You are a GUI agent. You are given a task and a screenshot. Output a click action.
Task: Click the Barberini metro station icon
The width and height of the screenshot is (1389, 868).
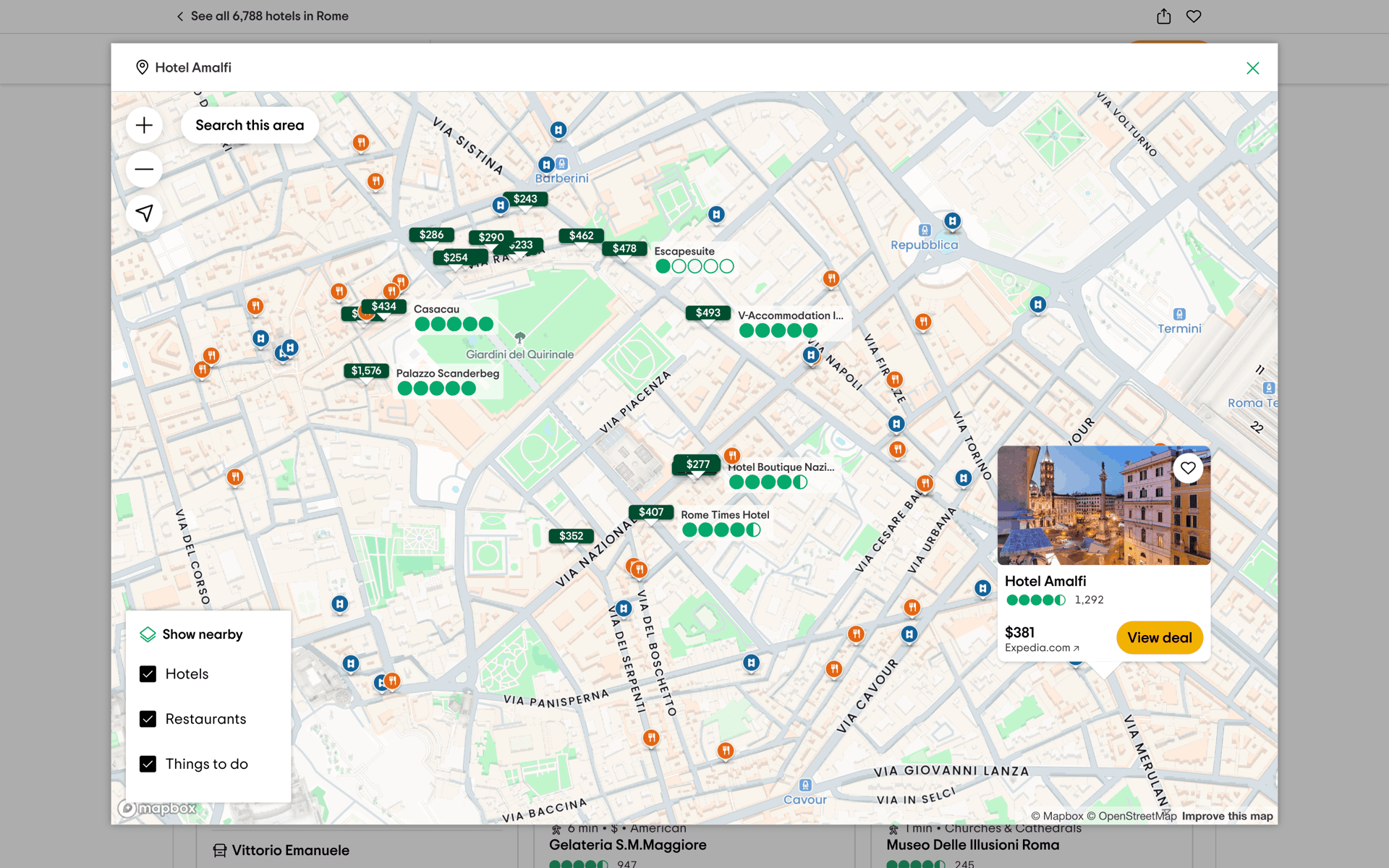click(562, 164)
